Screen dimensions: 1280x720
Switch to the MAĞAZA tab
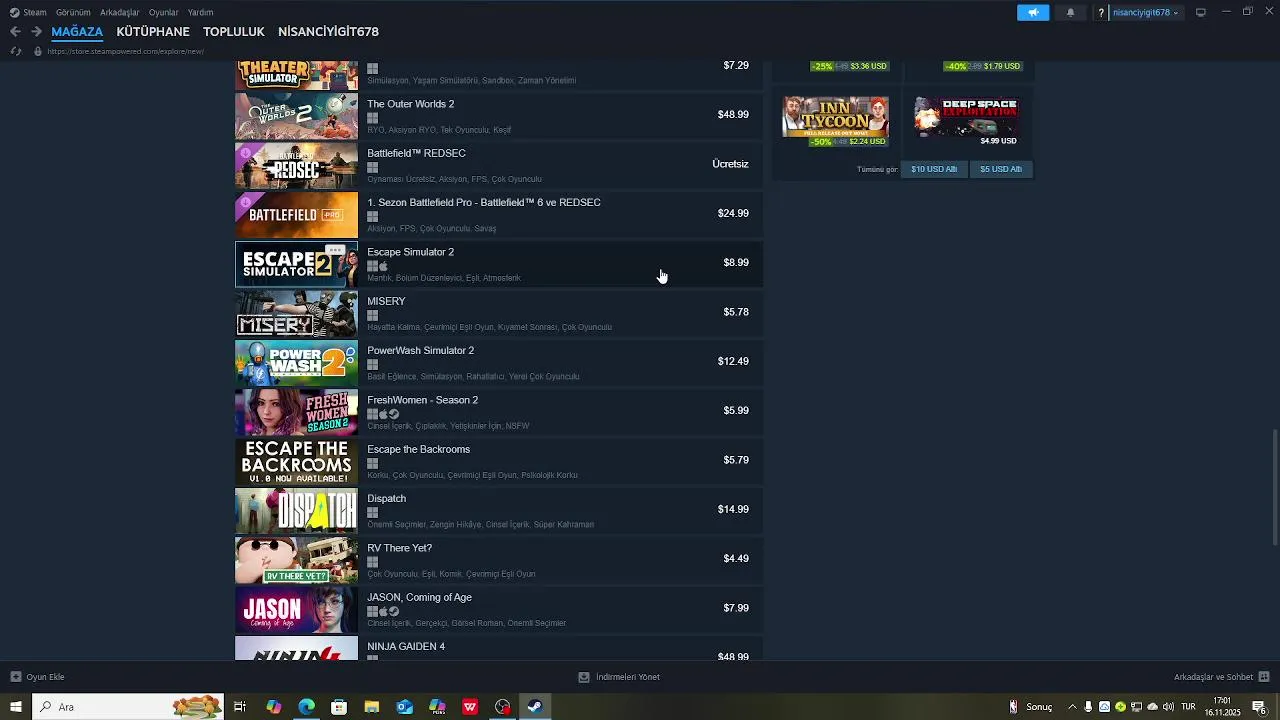pyautogui.click(x=77, y=31)
